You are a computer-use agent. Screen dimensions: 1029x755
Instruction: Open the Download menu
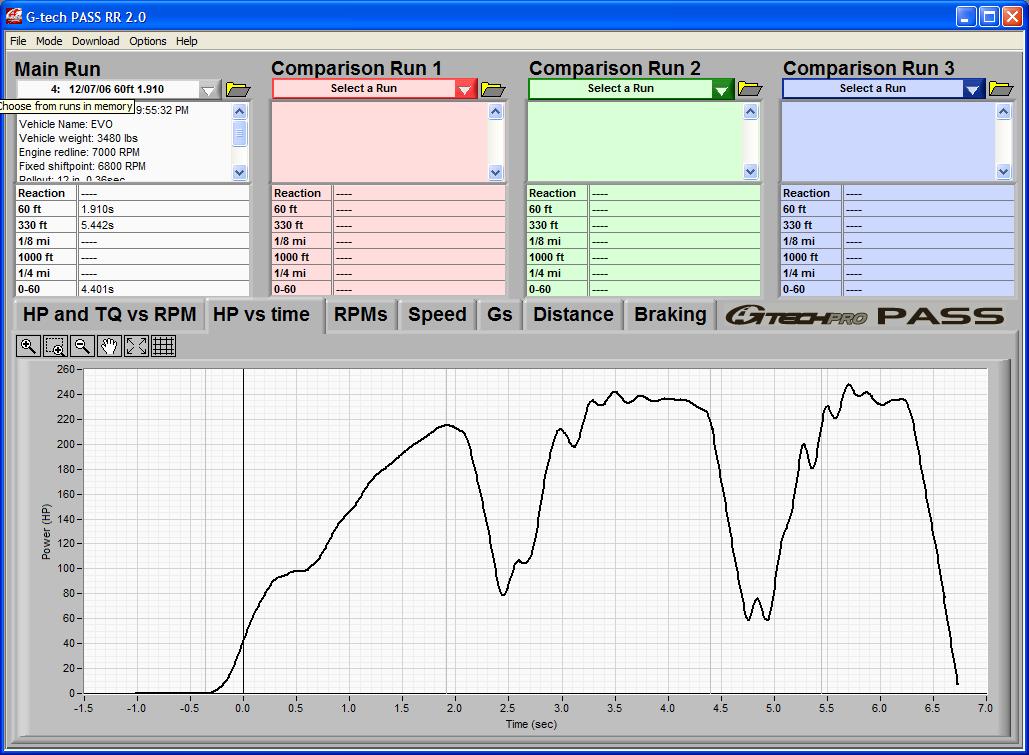pos(95,41)
